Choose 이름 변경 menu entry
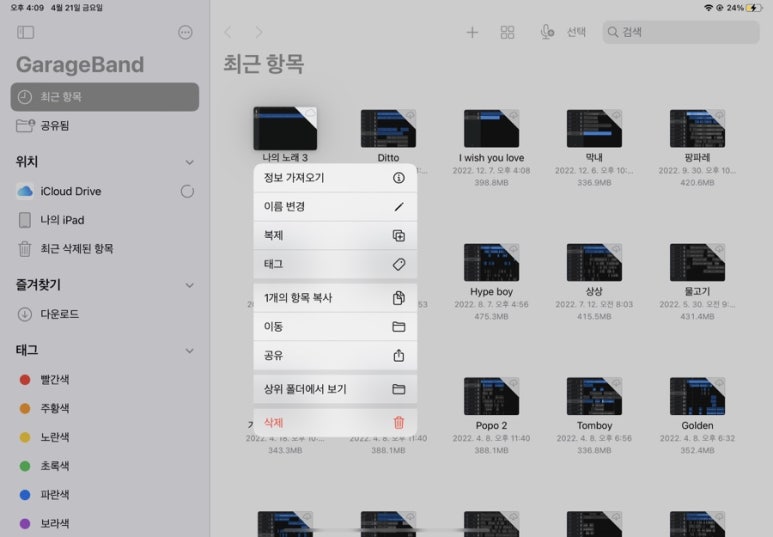Viewport: 773px width, 537px height. point(335,207)
